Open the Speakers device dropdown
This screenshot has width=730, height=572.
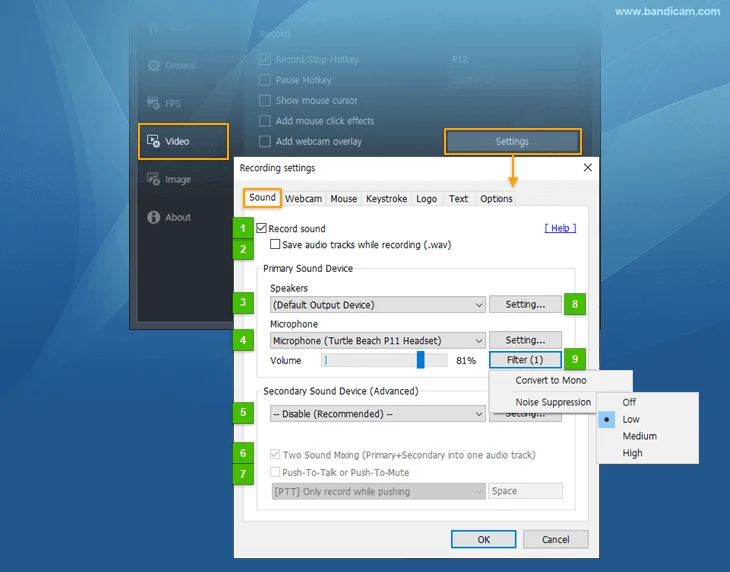[378, 305]
